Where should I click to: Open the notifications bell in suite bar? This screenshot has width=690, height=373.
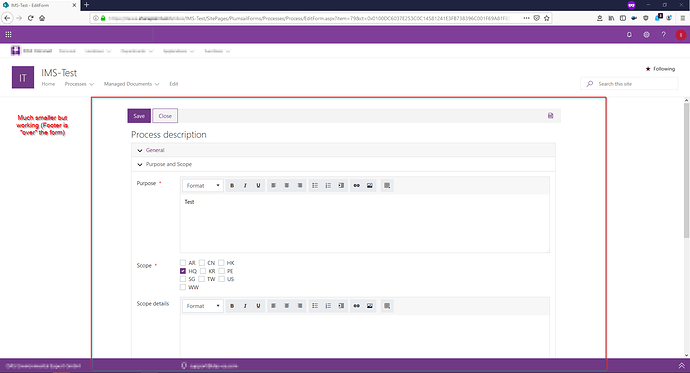(629, 34)
